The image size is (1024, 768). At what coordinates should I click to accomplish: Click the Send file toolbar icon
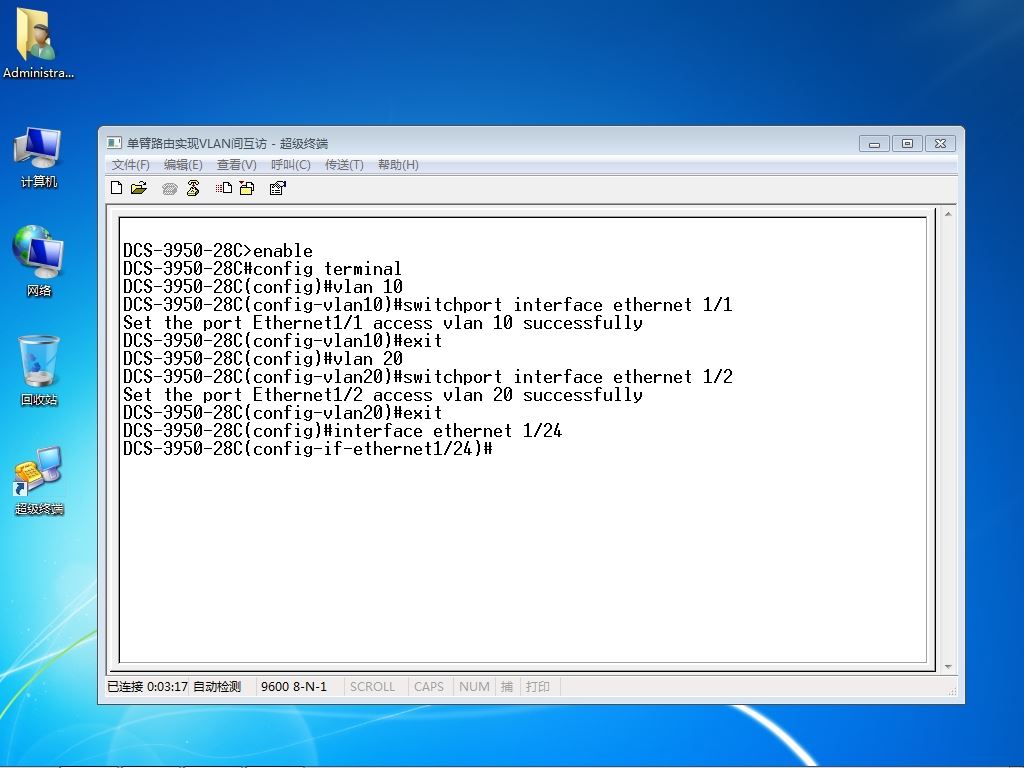coord(224,188)
